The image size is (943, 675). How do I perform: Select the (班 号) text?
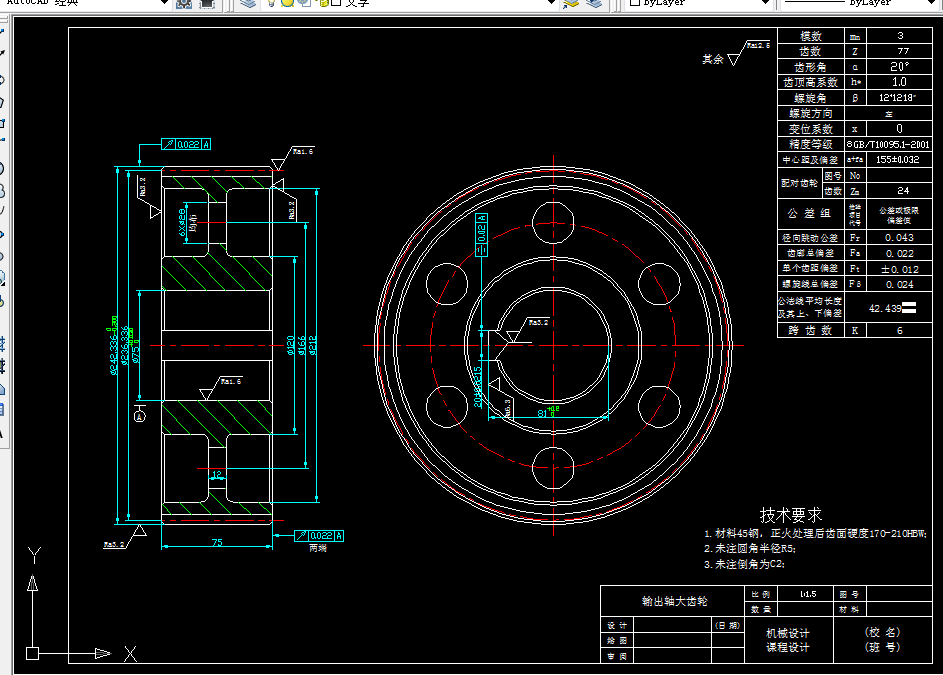(882, 647)
